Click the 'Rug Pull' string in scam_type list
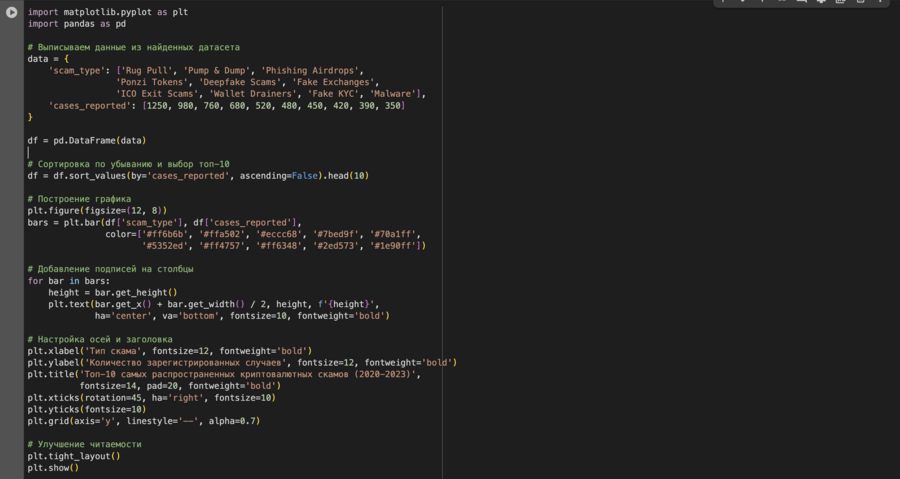Viewport: 900px width, 479px height. pyautogui.click(x=146, y=71)
